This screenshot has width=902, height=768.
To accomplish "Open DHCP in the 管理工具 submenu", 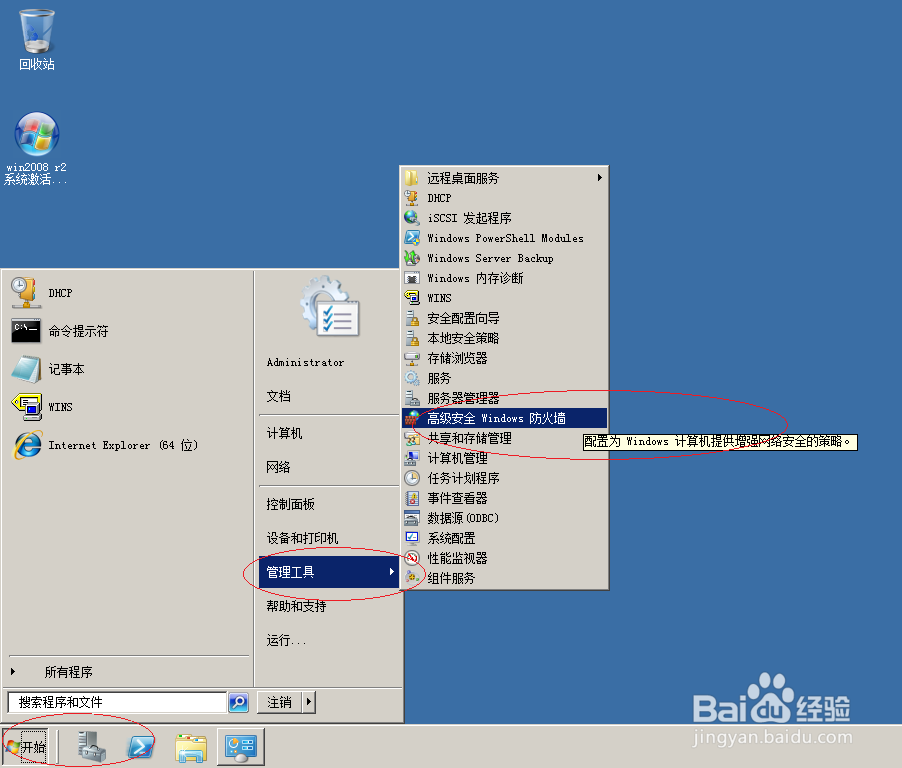I will (504, 198).
